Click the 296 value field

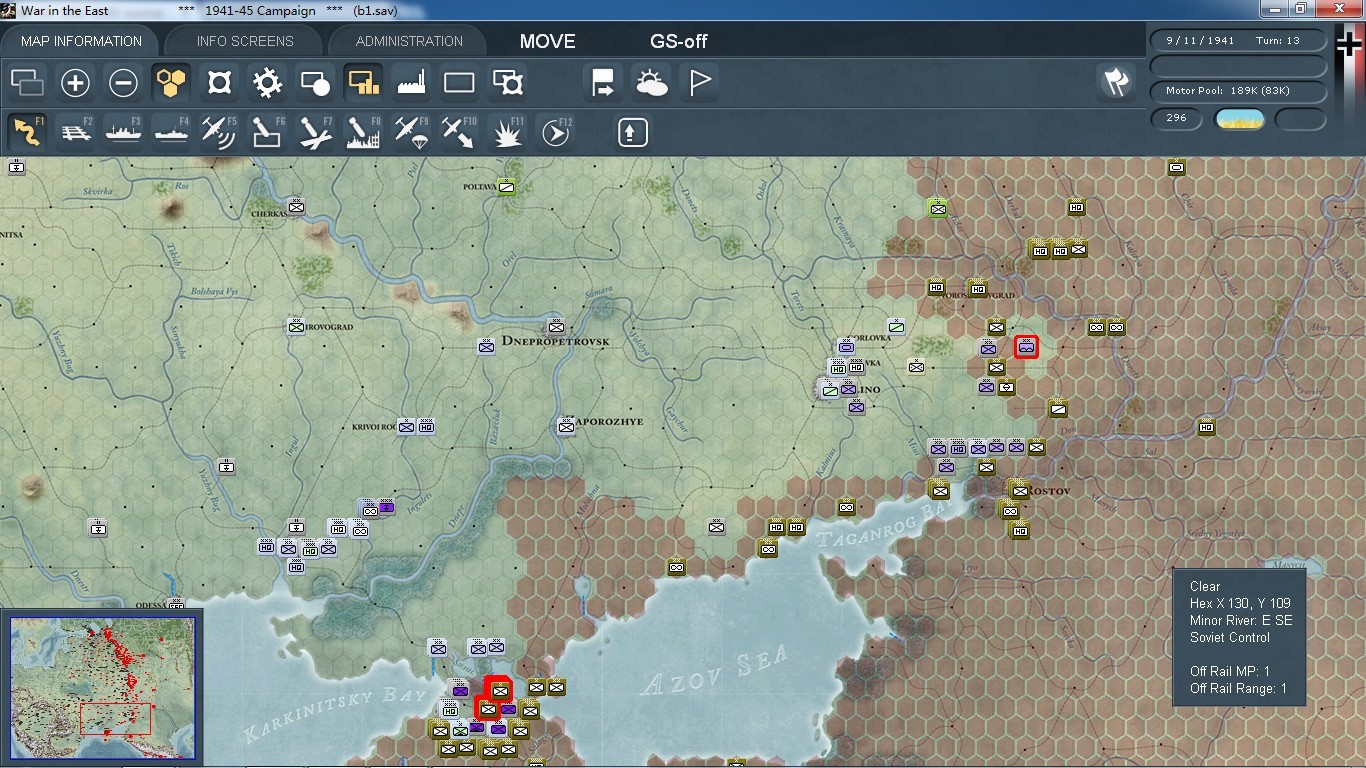(x=1177, y=118)
